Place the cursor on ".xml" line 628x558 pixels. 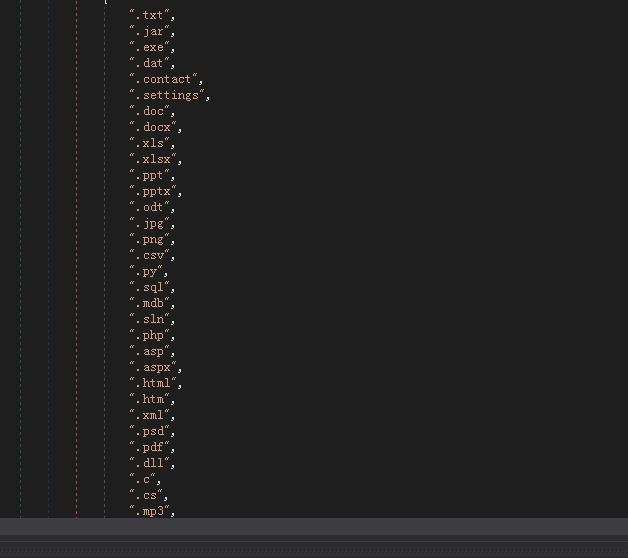point(149,416)
